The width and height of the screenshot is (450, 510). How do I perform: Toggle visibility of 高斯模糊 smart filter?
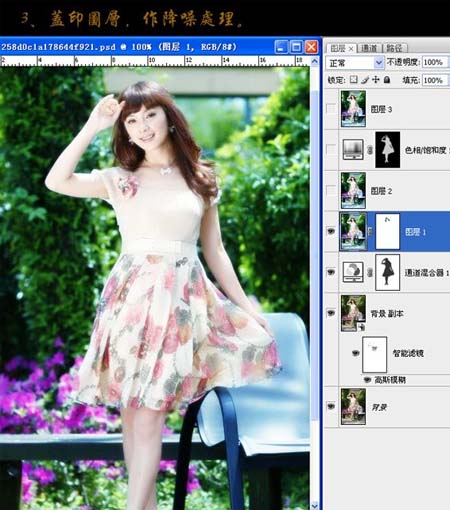pos(367,380)
